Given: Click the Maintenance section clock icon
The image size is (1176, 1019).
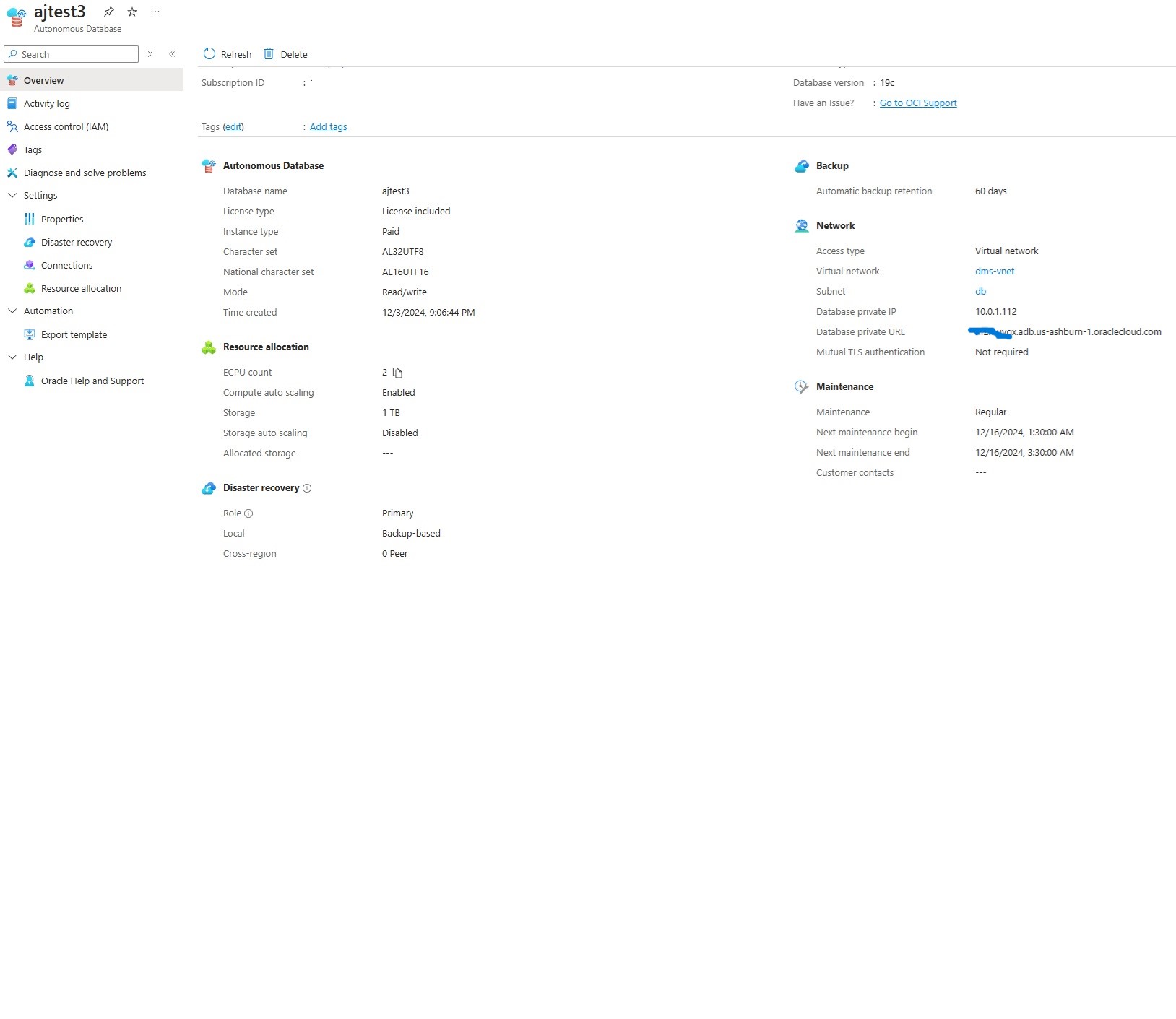Looking at the screenshot, I should 802,387.
